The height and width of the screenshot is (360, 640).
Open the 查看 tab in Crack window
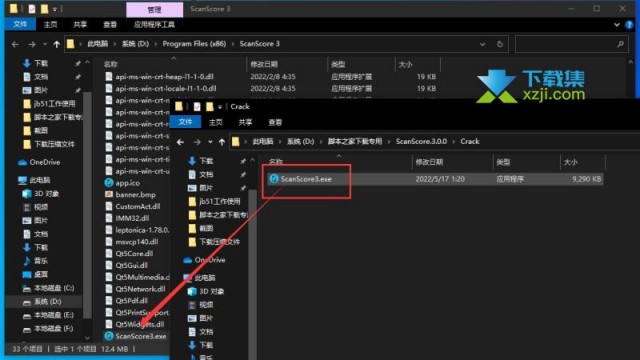click(275, 122)
